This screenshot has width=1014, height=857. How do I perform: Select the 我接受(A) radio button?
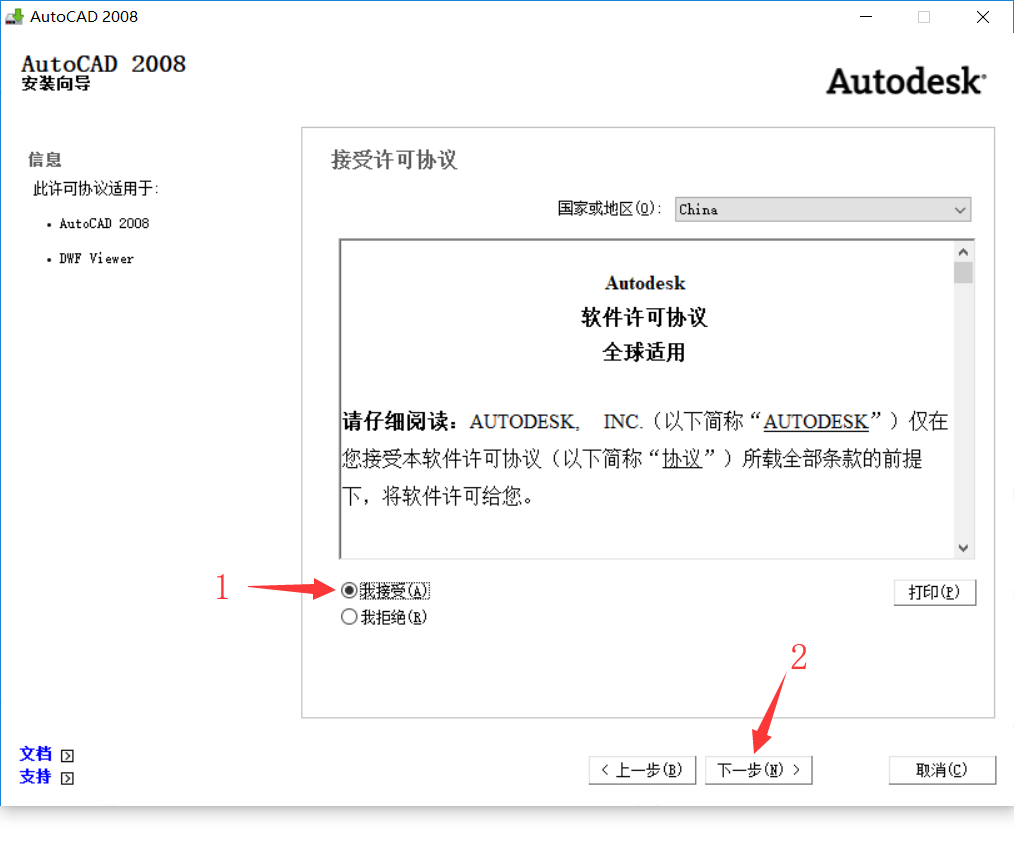click(349, 590)
